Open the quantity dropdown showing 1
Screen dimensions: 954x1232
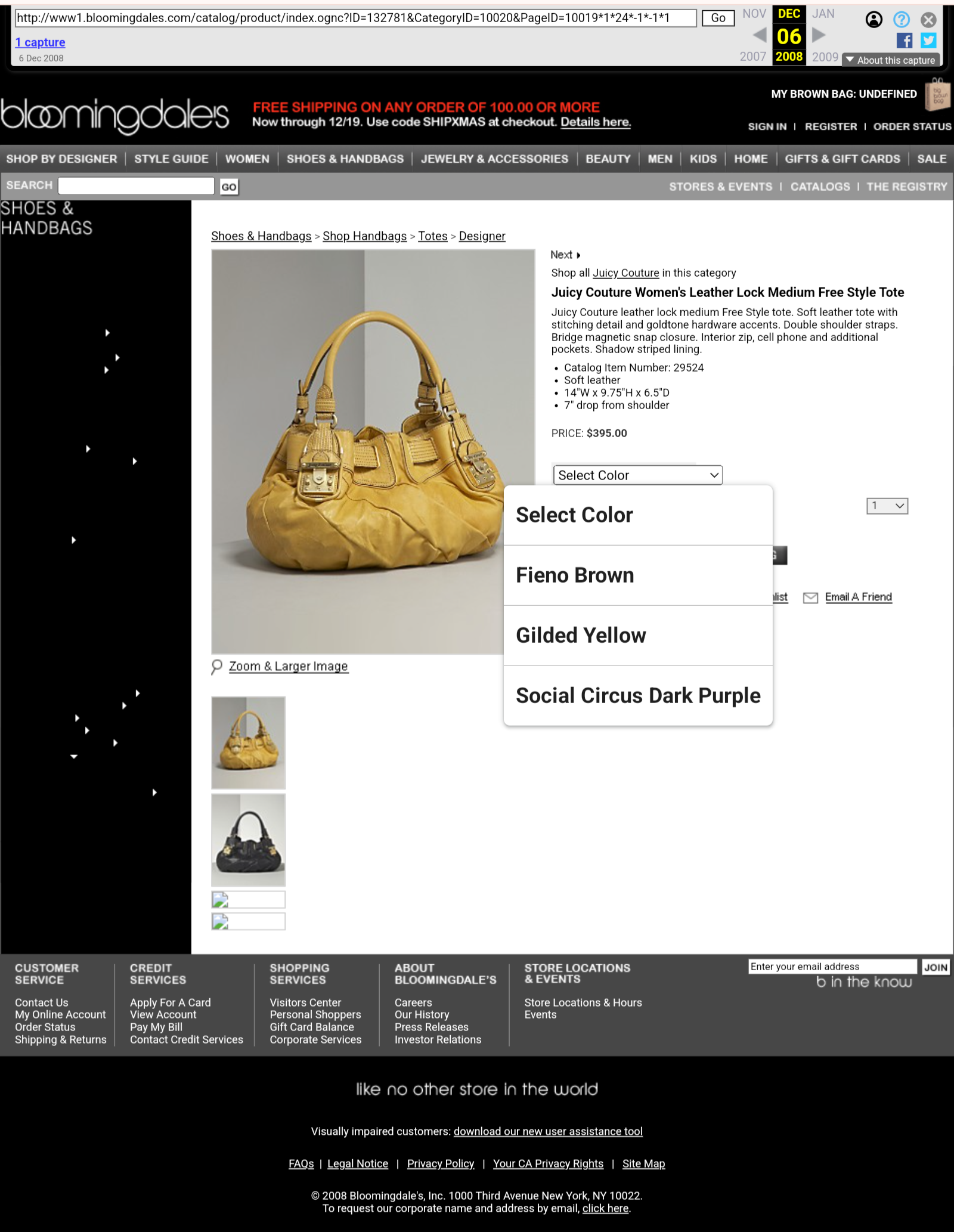[x=887, y=506]
